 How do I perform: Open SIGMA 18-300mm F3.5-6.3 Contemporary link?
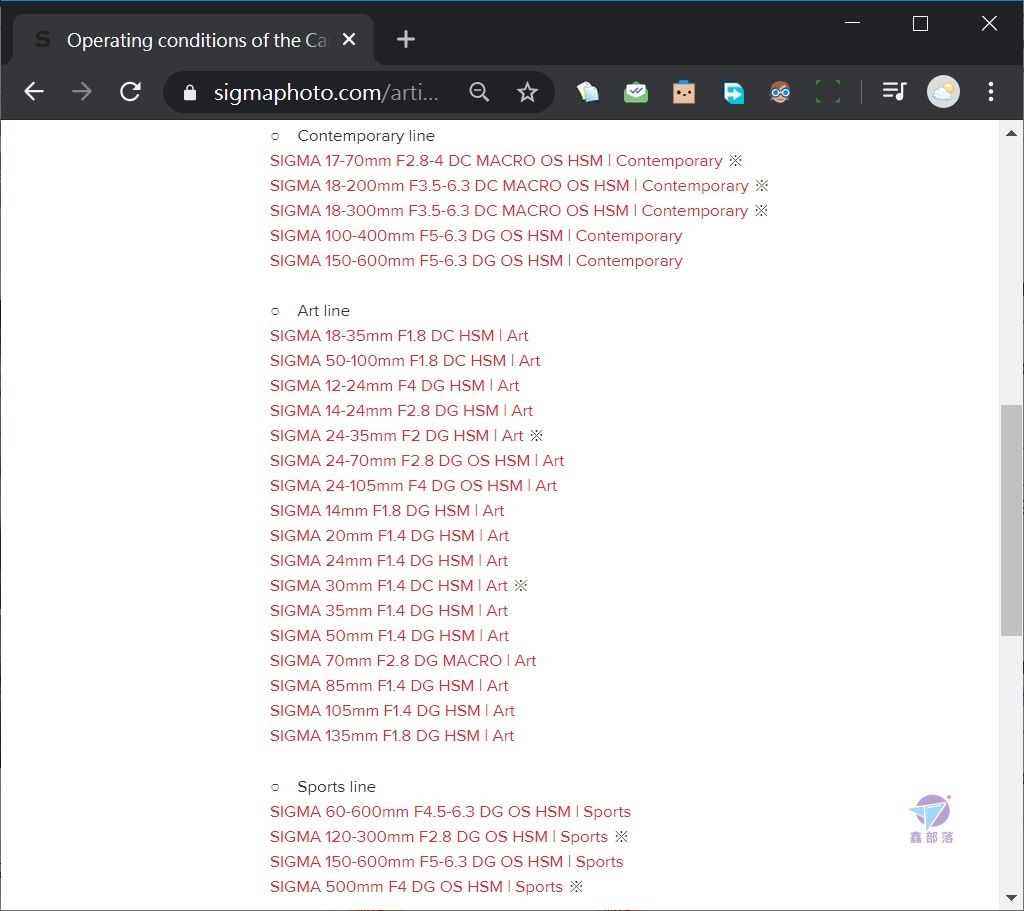coord(509,211)
